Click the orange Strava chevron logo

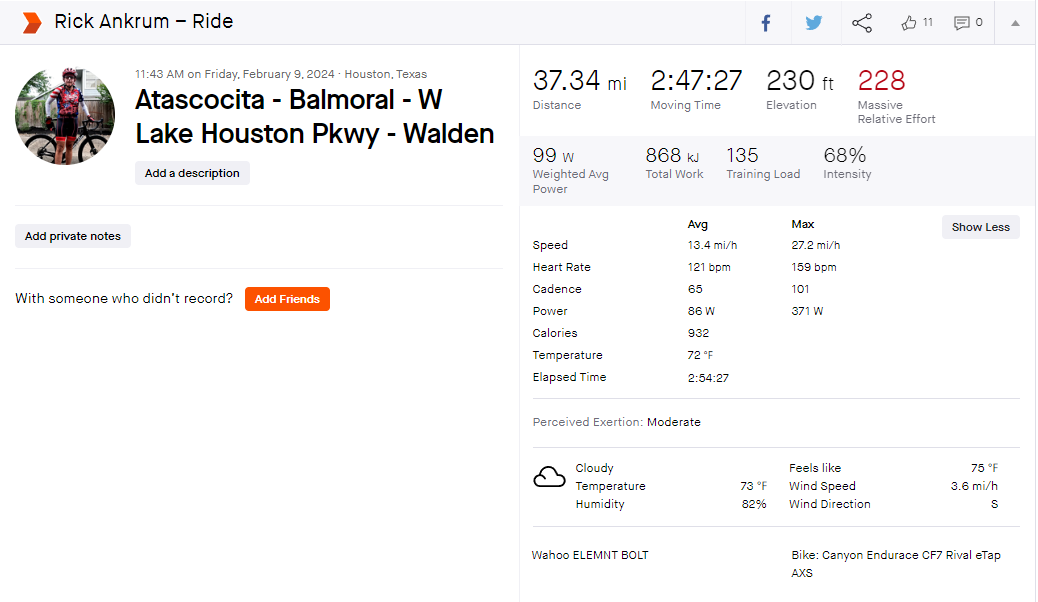pyautogui.click(x=31, y=23)
